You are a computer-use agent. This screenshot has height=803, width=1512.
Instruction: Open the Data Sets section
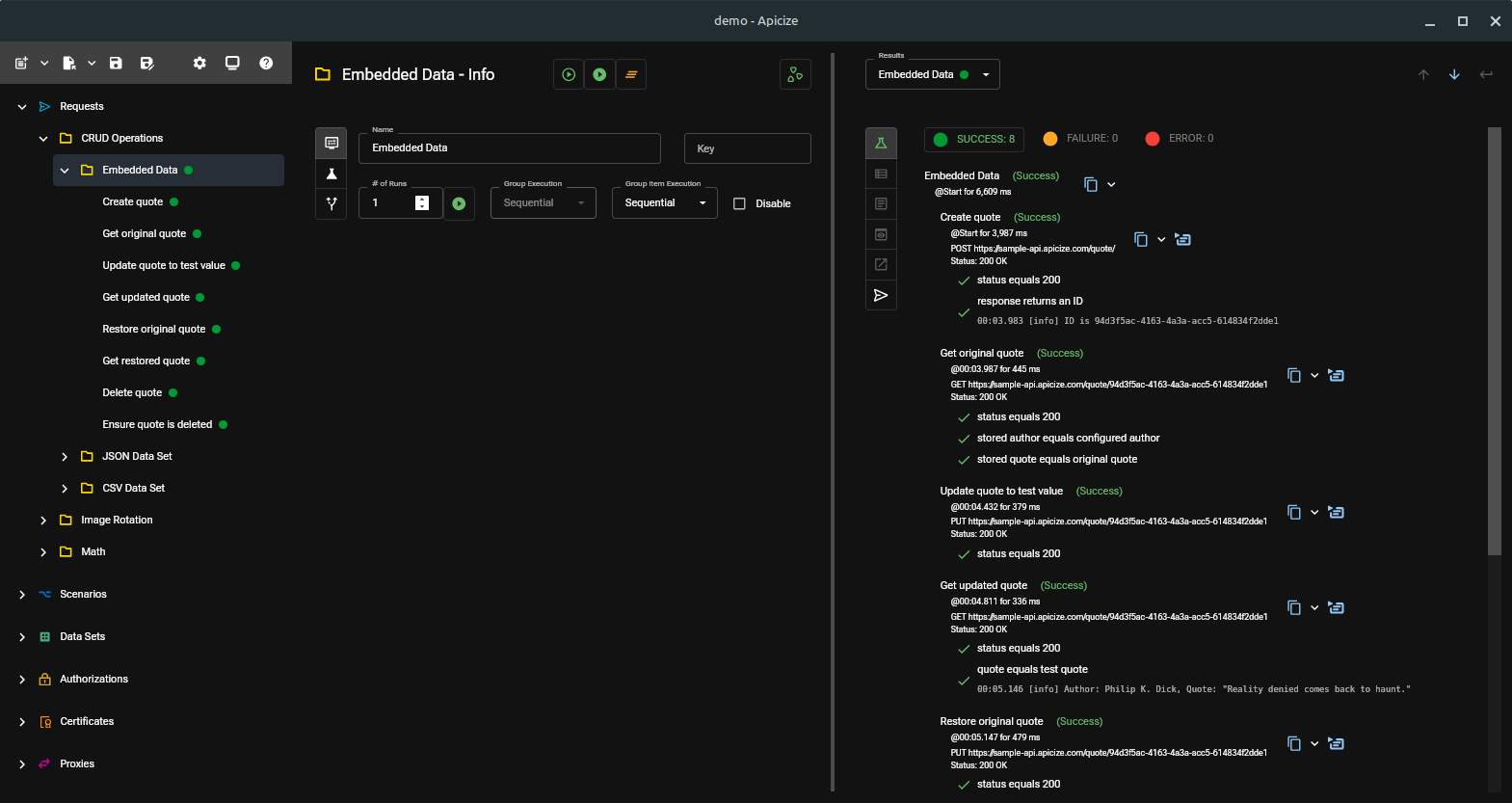[x=82, y=636]
